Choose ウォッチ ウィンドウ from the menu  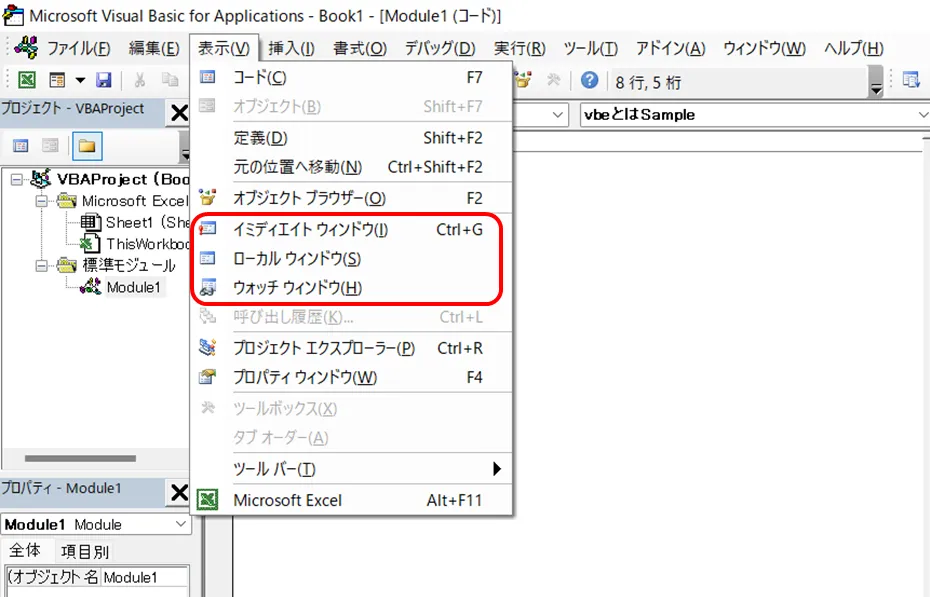click(297, 288)
